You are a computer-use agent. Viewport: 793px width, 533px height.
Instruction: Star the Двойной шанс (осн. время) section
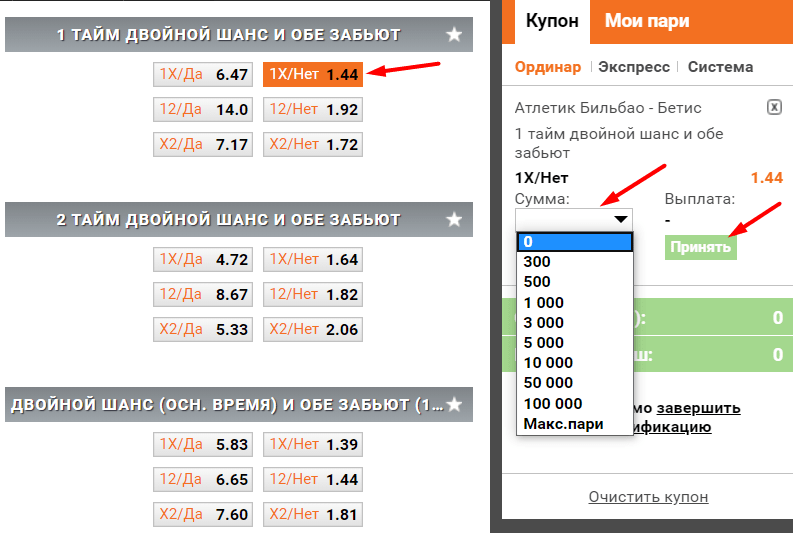tap(454, 405)
